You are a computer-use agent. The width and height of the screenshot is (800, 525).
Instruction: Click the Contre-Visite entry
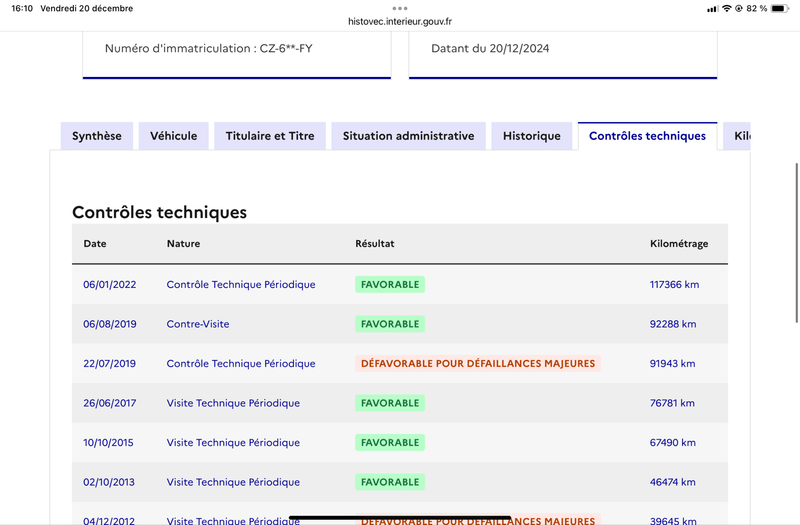[x=197, y=324]
